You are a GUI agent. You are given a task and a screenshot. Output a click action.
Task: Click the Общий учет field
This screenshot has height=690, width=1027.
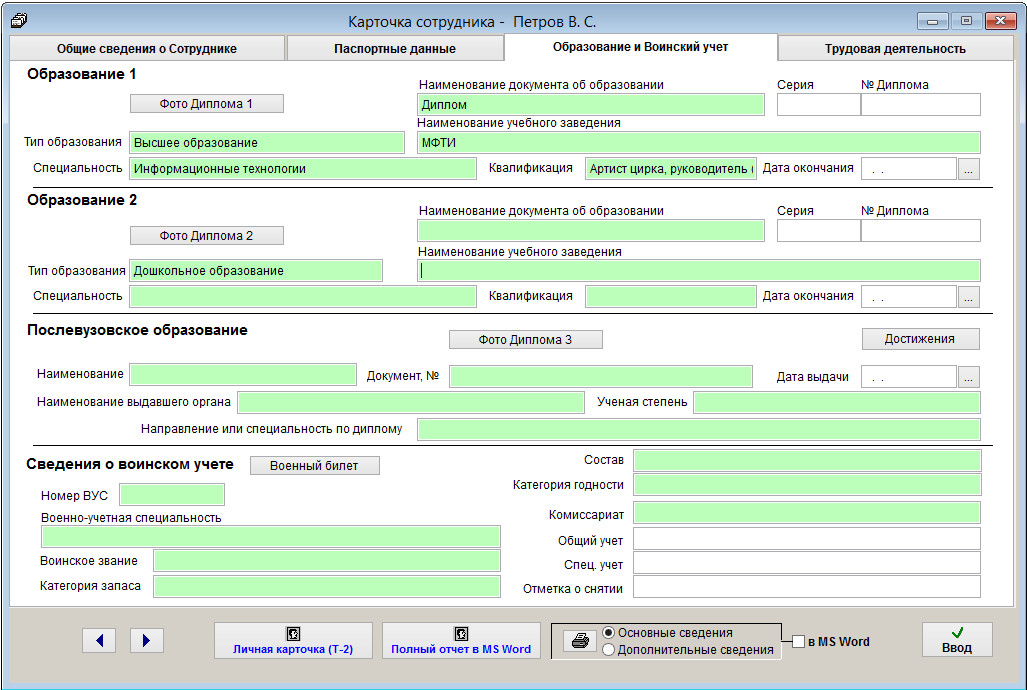pyautogui.click(x=807, y=539)
